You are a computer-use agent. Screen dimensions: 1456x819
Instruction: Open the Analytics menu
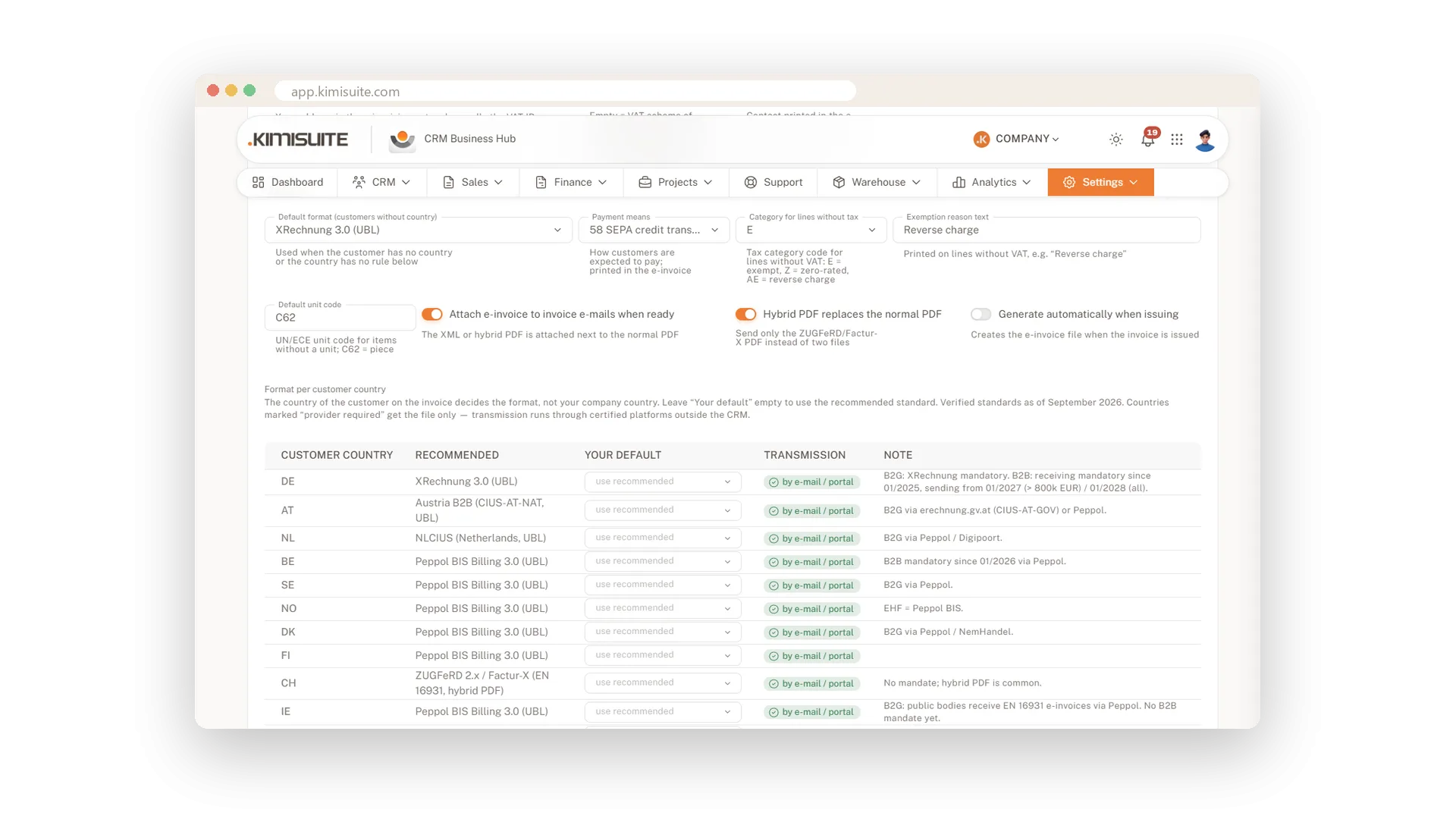[992, 182]
